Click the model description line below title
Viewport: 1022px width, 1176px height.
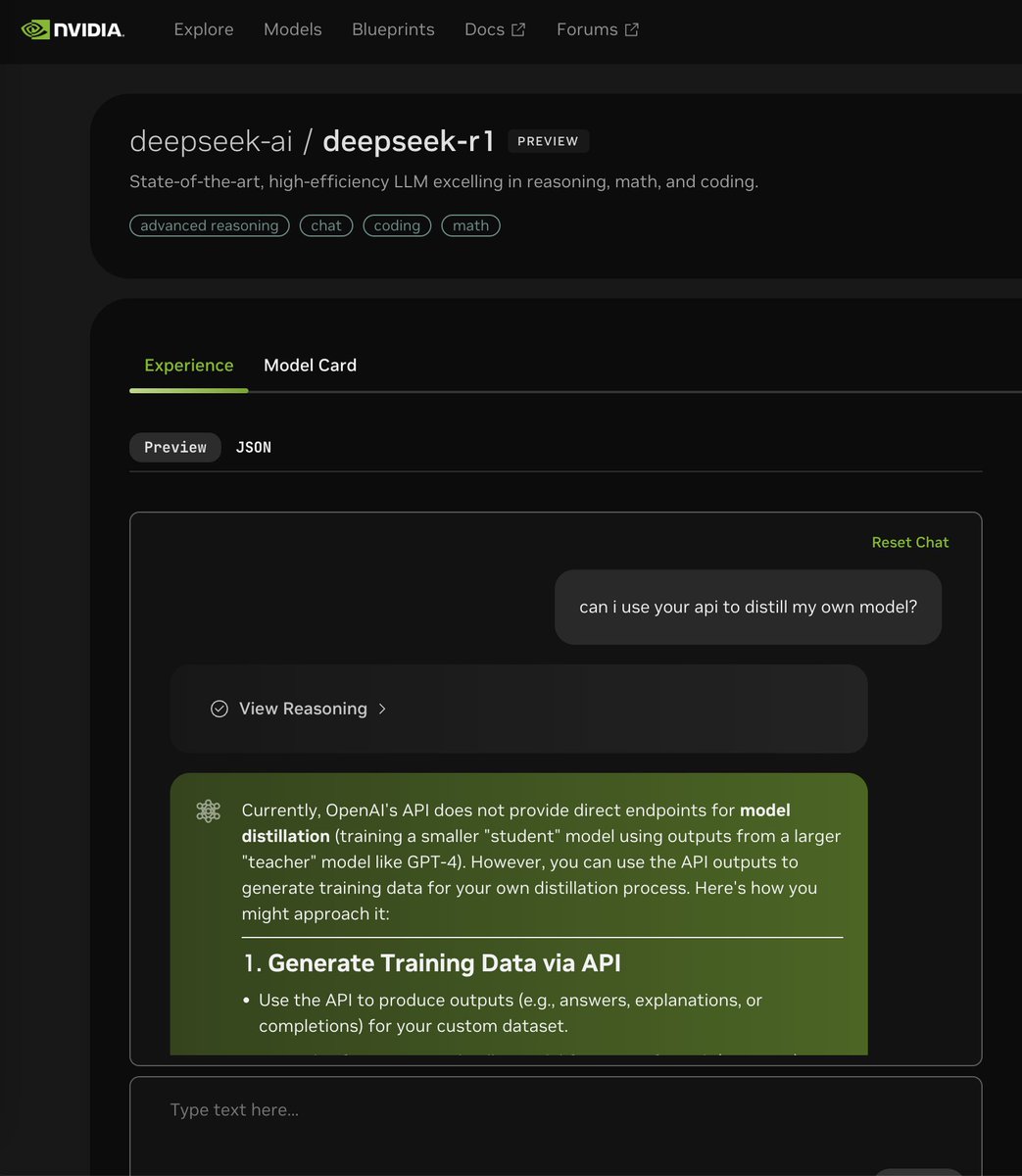[444, 181]
